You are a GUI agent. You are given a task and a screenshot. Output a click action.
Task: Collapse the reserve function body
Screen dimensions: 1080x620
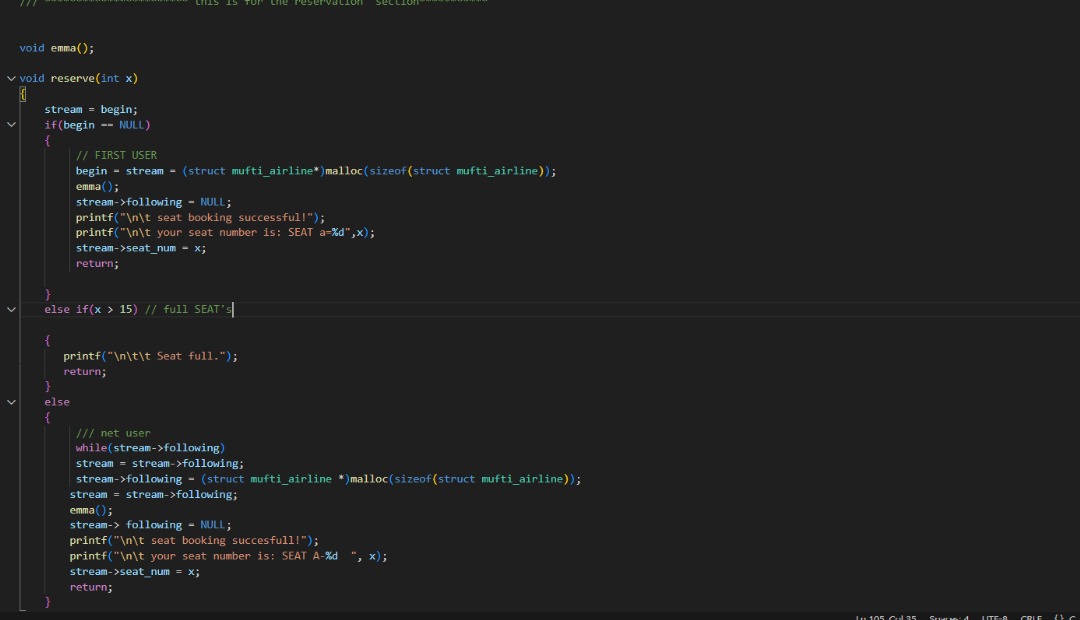pyautogui.click(x=10, y=78)
